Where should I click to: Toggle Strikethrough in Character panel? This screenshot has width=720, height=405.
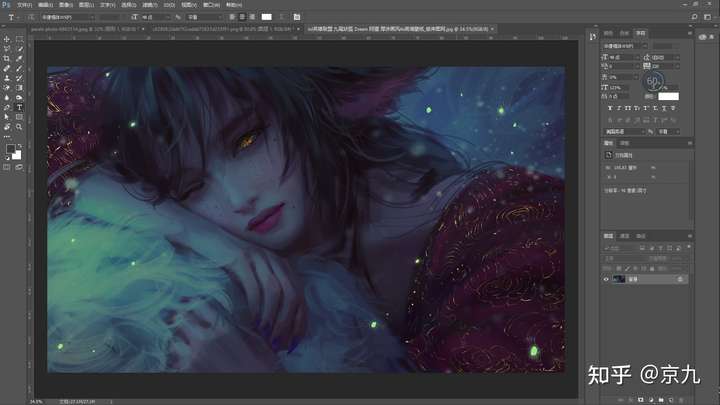click(x=673, y=108)
